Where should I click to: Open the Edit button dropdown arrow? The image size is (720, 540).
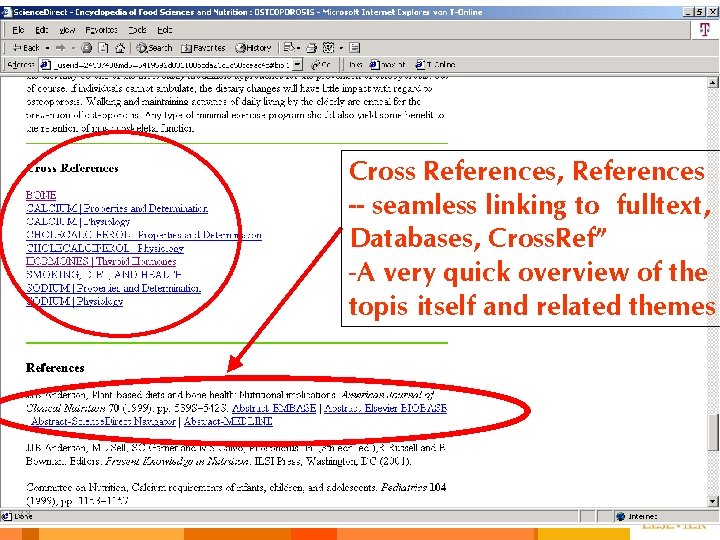click(341, 48)
